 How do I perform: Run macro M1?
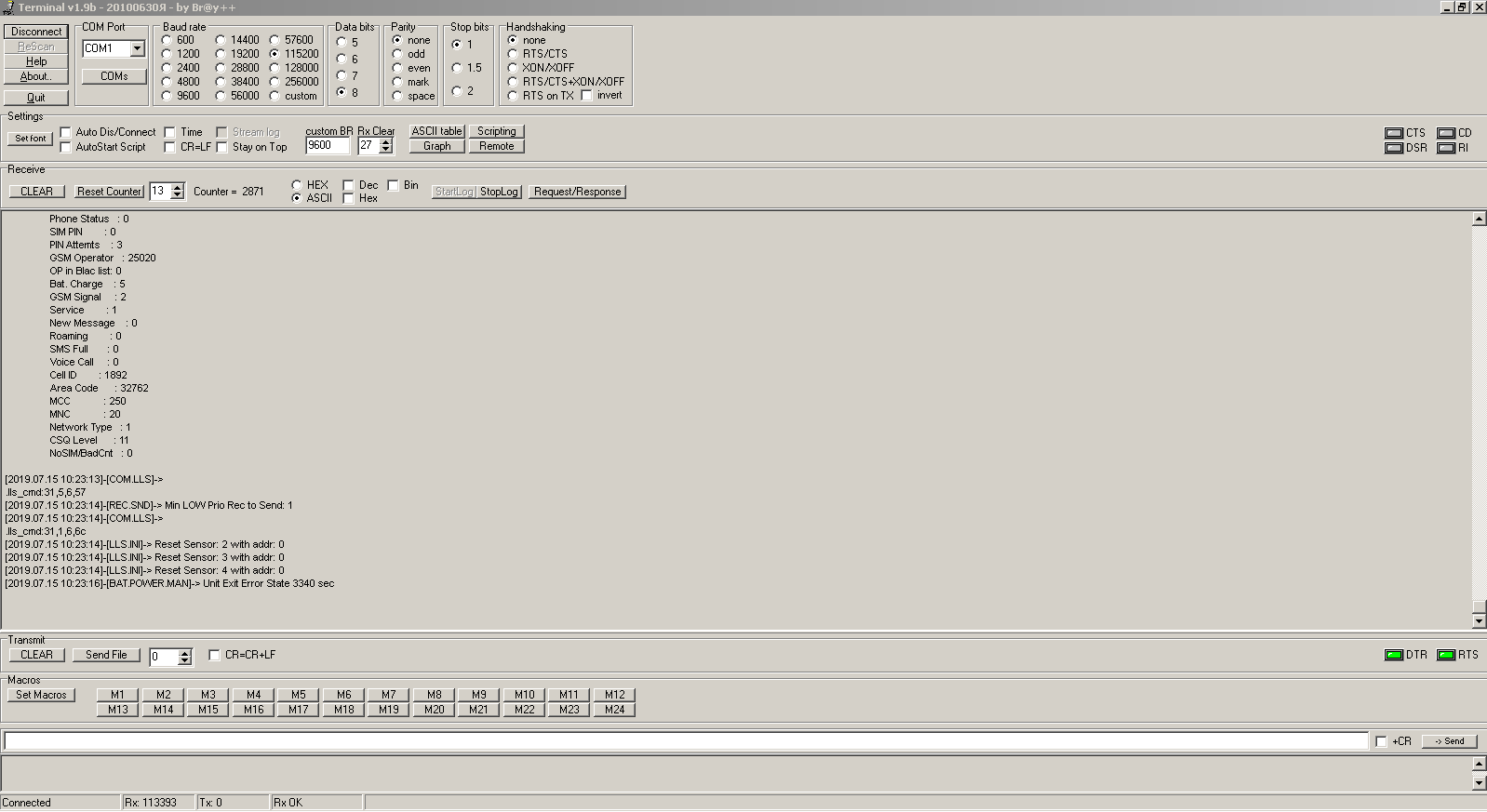[x=117, y=695]
